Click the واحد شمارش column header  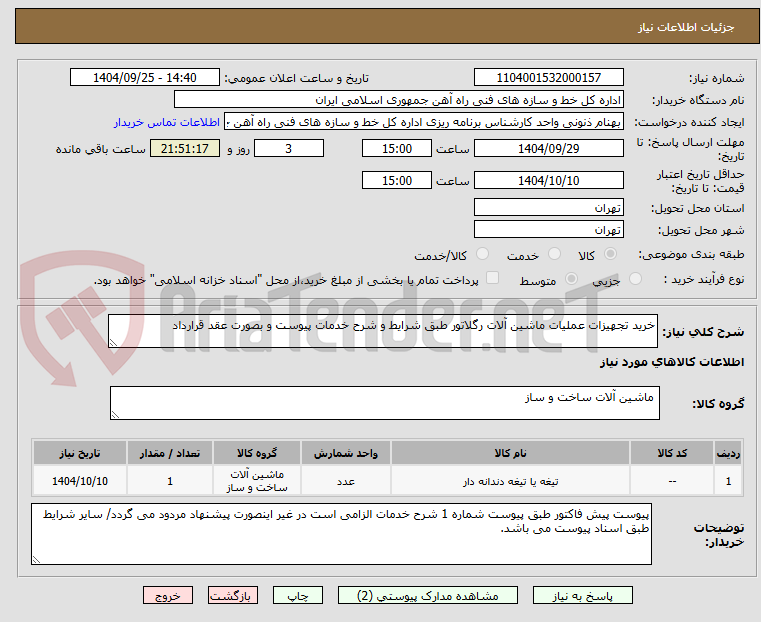(x=346, y=453)
